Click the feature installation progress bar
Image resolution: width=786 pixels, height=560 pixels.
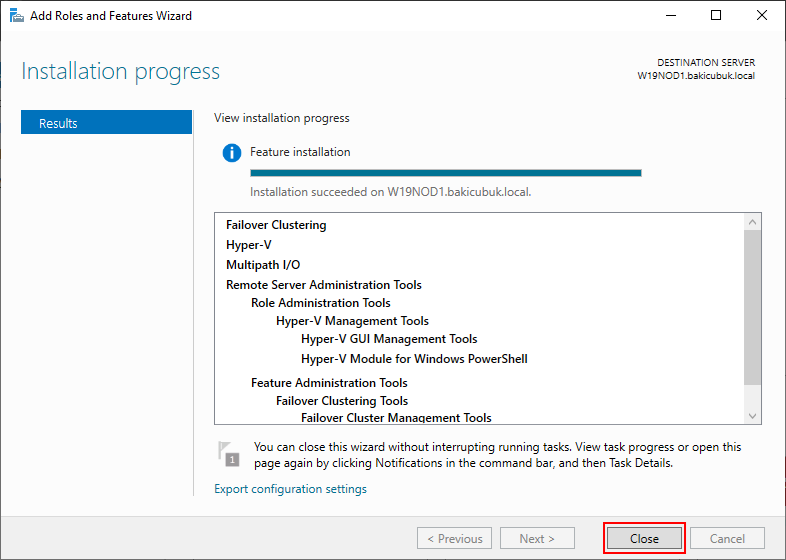[446, 173]
